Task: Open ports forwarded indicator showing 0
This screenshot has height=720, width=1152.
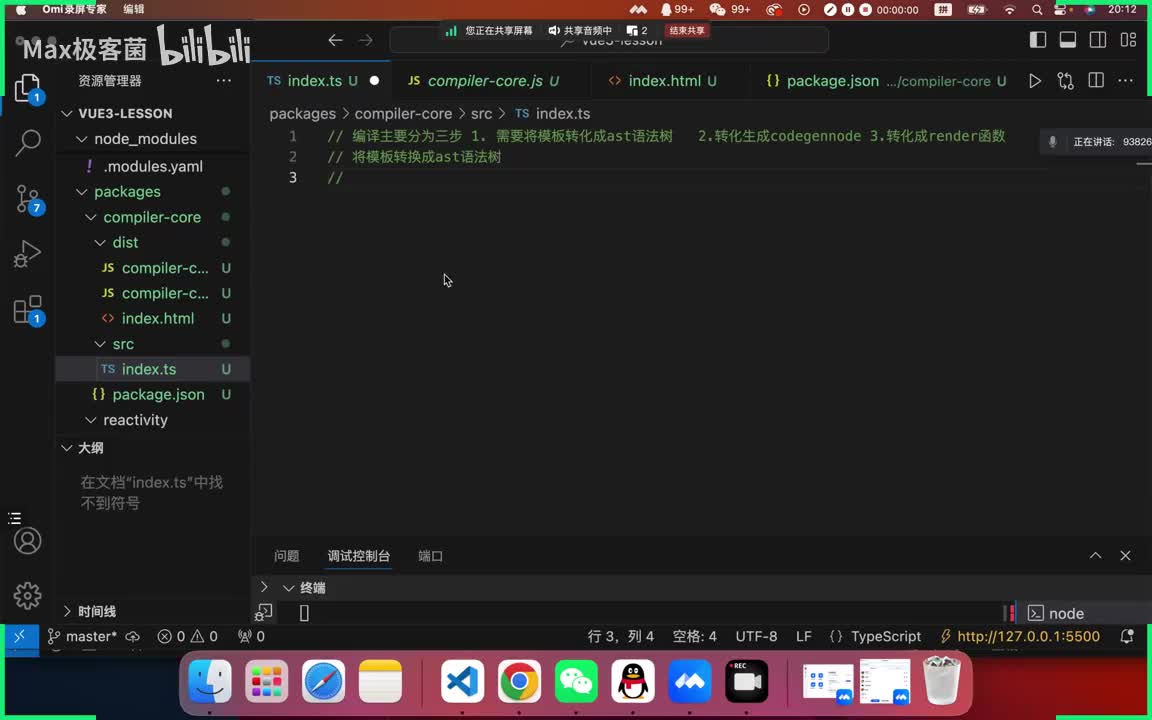Action: pos(251,636)
